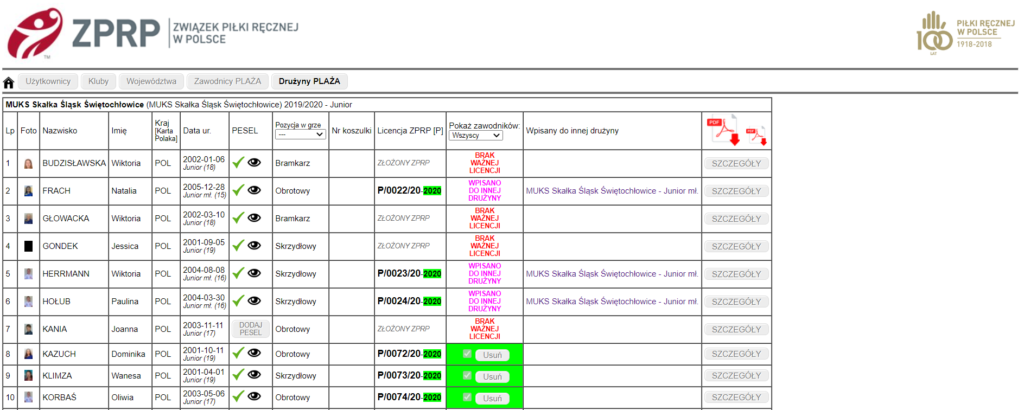Click ZŁOŻONY ZPRP text for GONDEK
The height and width of the screenshot is (410, 1024).
[404, 245]
